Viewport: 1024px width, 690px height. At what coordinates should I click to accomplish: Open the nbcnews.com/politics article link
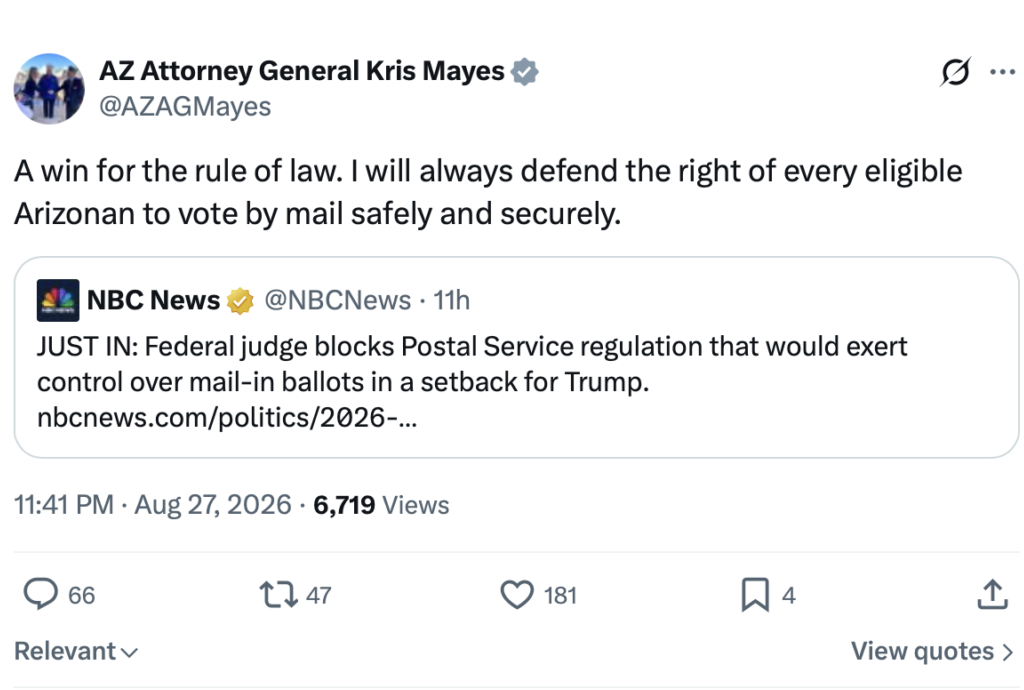tap(227, 417)
